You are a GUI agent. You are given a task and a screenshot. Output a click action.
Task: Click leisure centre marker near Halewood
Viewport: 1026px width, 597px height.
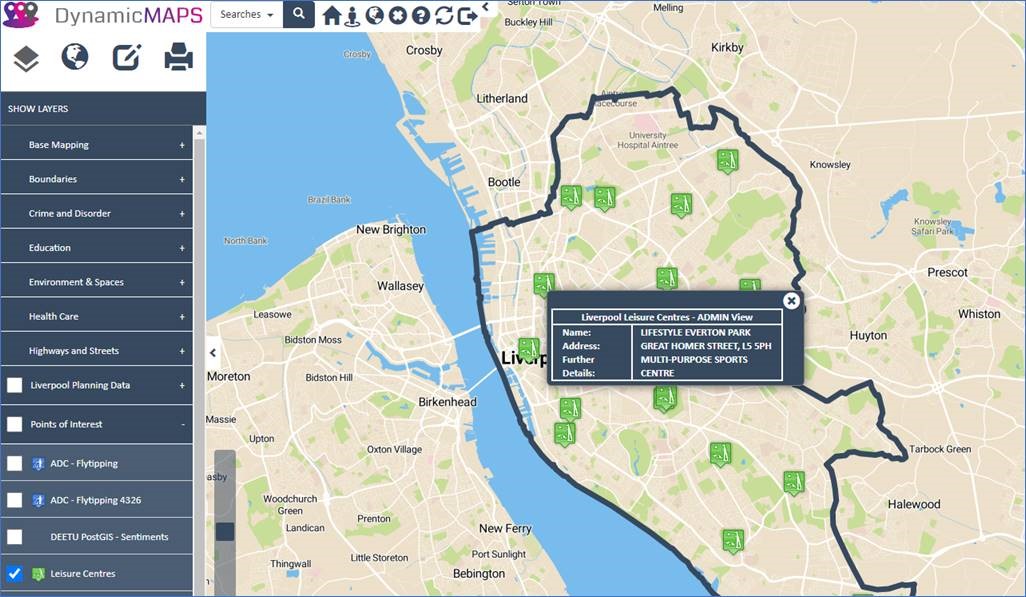794,482
